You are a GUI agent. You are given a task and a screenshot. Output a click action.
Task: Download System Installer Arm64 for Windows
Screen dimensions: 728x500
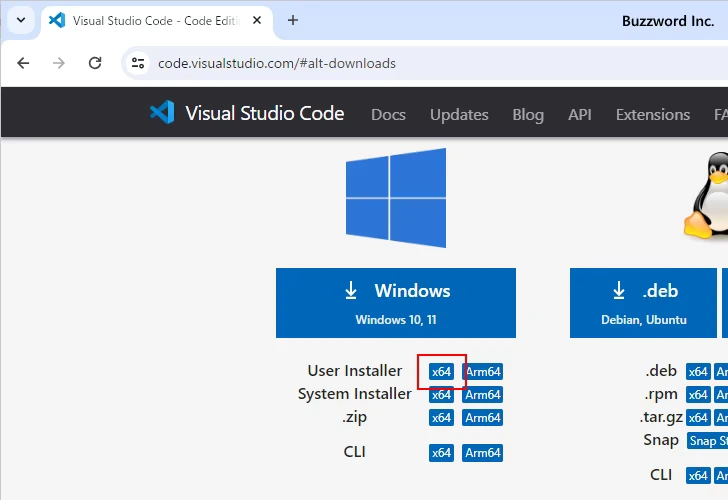482,395
